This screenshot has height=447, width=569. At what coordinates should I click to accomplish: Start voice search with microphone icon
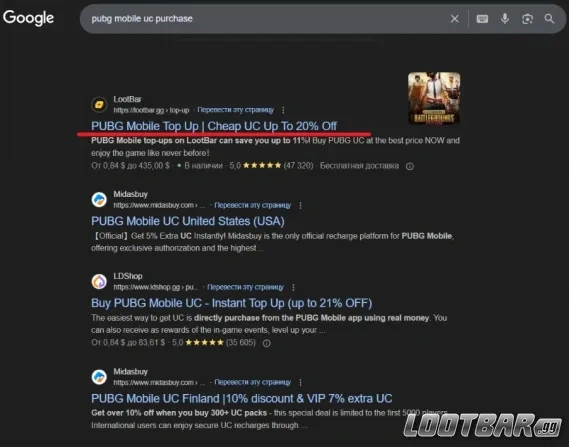[505, 19]
